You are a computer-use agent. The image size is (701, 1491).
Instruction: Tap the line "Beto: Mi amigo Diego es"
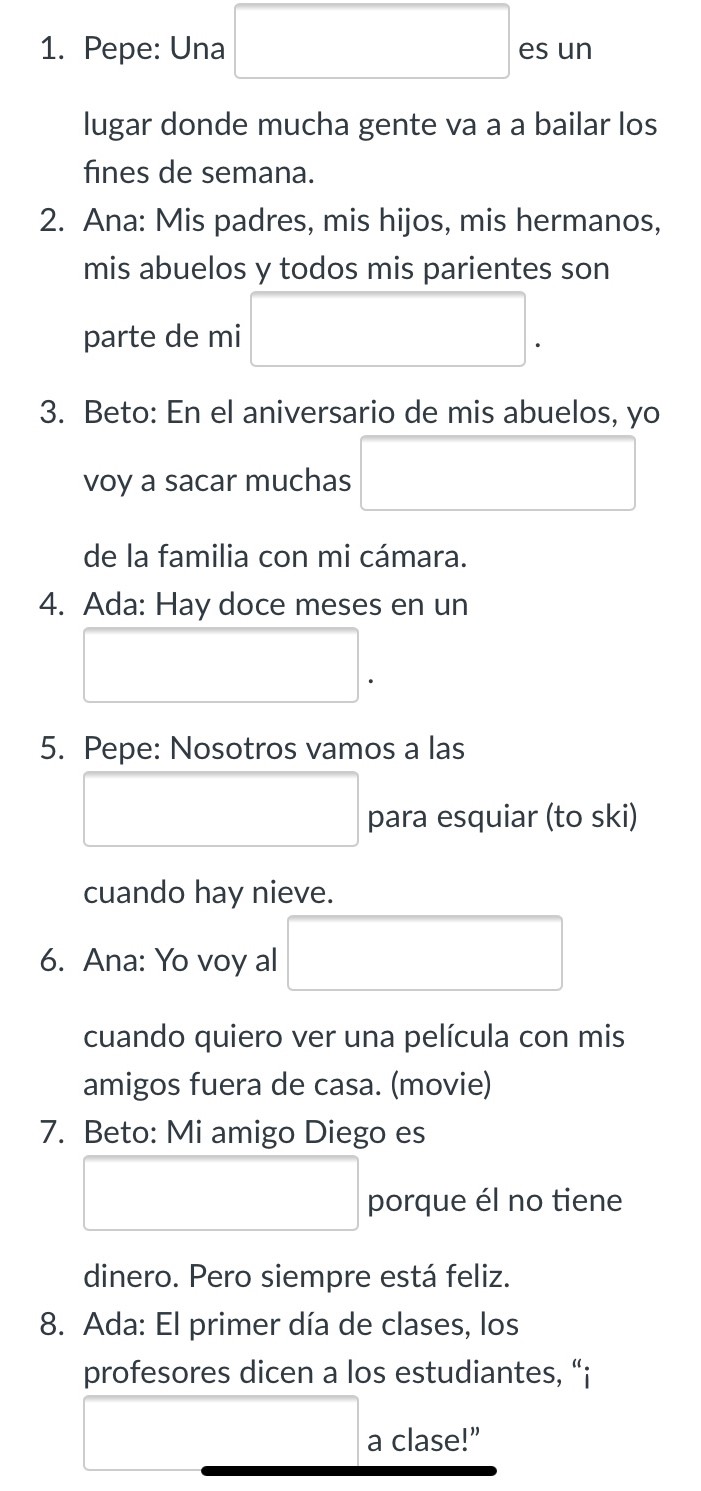pyautogui.click(x=255, y=1133)
